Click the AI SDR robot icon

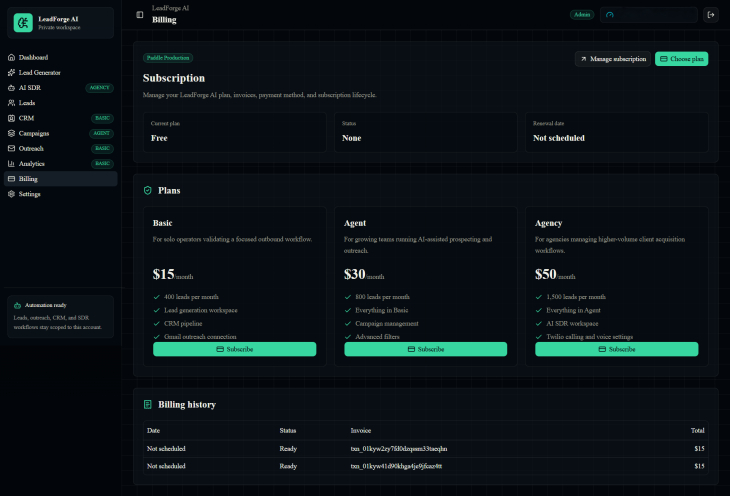point(11,88)
